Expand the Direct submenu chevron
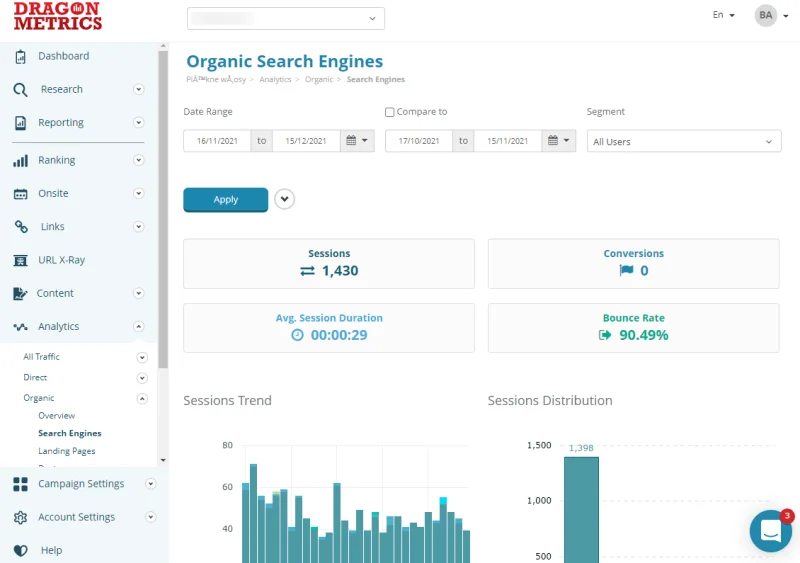This screenshot has height=563, width=800. click(x=142, y=378)
